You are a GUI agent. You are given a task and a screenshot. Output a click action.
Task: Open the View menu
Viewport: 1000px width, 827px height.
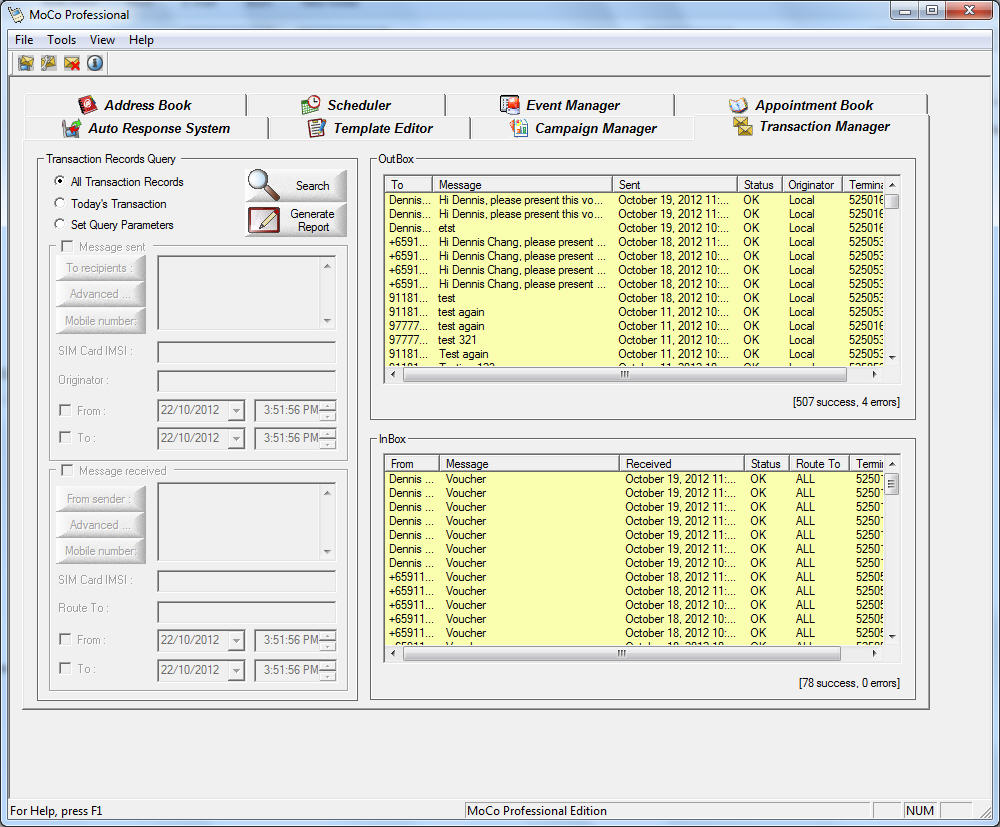pos(102,40)
